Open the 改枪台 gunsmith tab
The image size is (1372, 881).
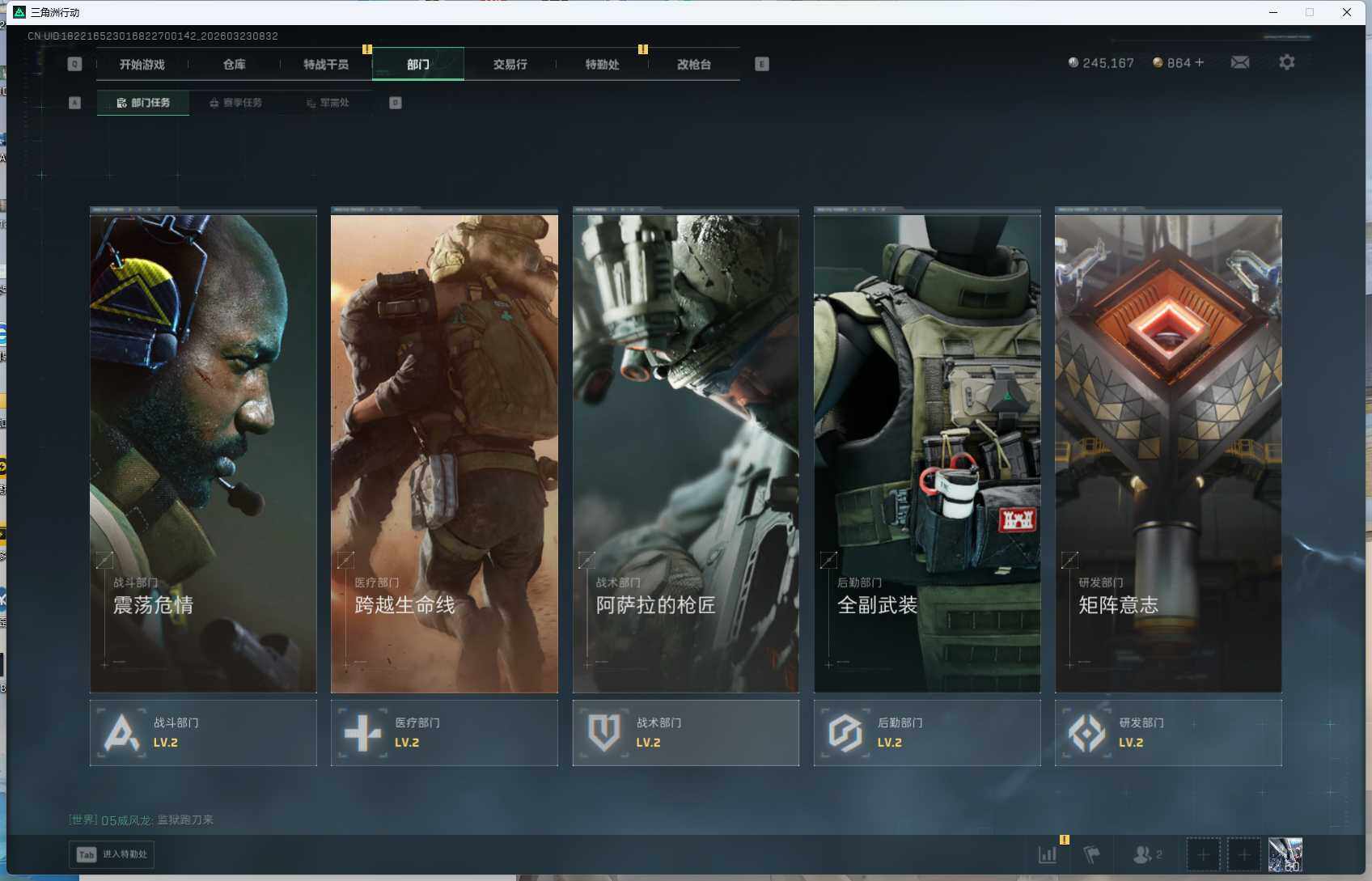(694, 64)
